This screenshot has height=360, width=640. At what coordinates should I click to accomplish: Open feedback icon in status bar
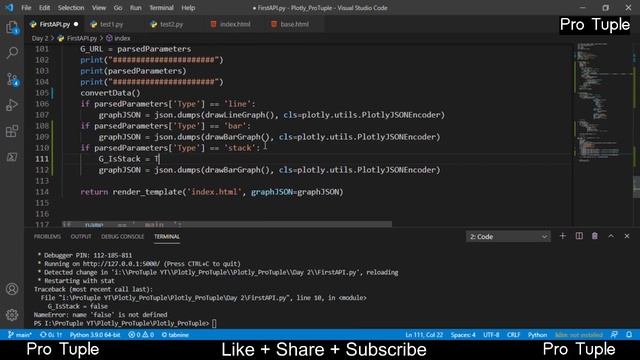pyautogui.click(x=614, y=335)
